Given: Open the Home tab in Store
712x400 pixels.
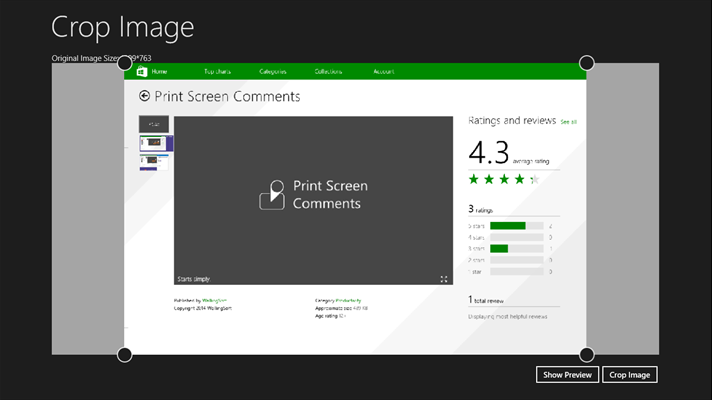Looking at the screenshot, I should (159, 71).
